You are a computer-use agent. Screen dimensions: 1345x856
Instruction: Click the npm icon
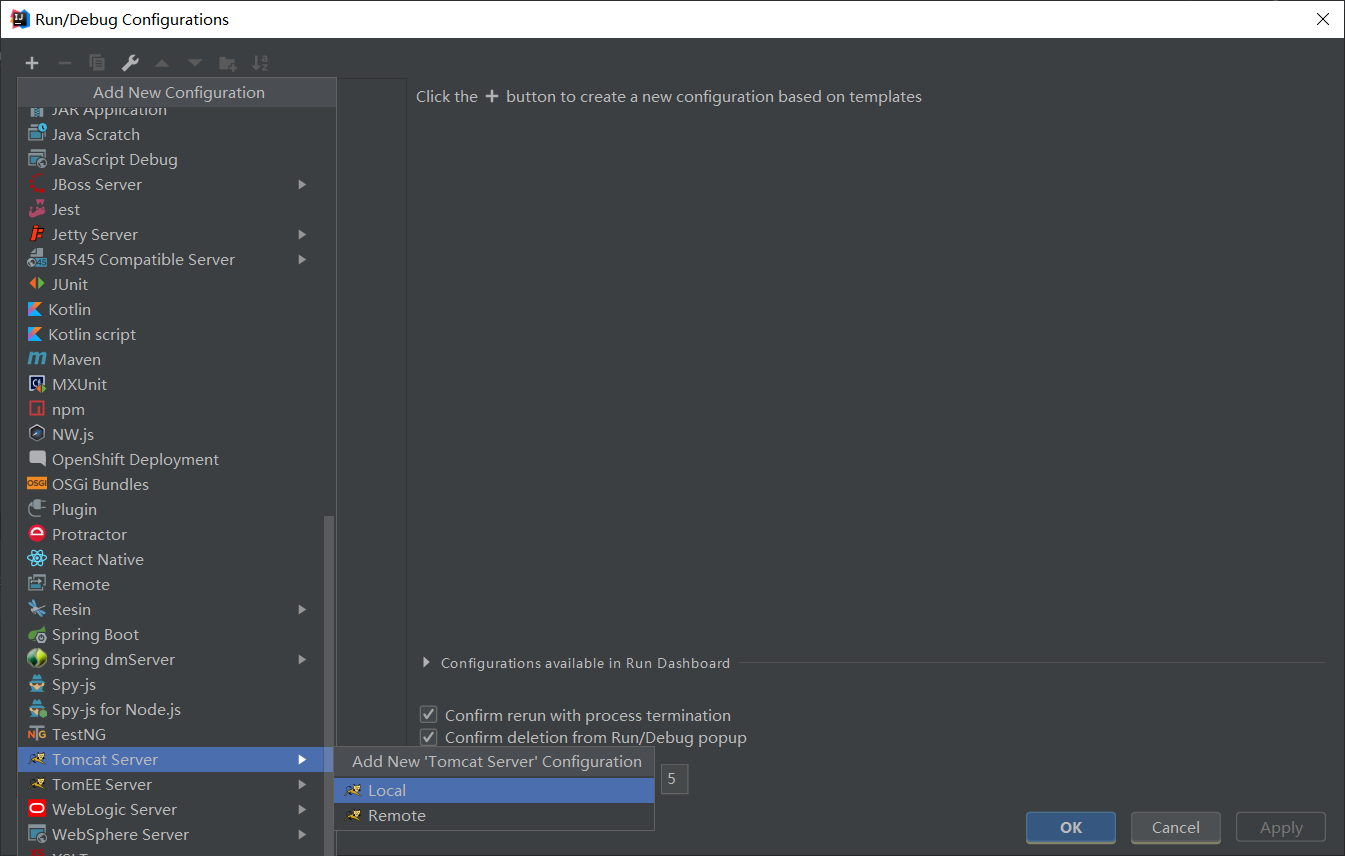(x=37, y=409)
